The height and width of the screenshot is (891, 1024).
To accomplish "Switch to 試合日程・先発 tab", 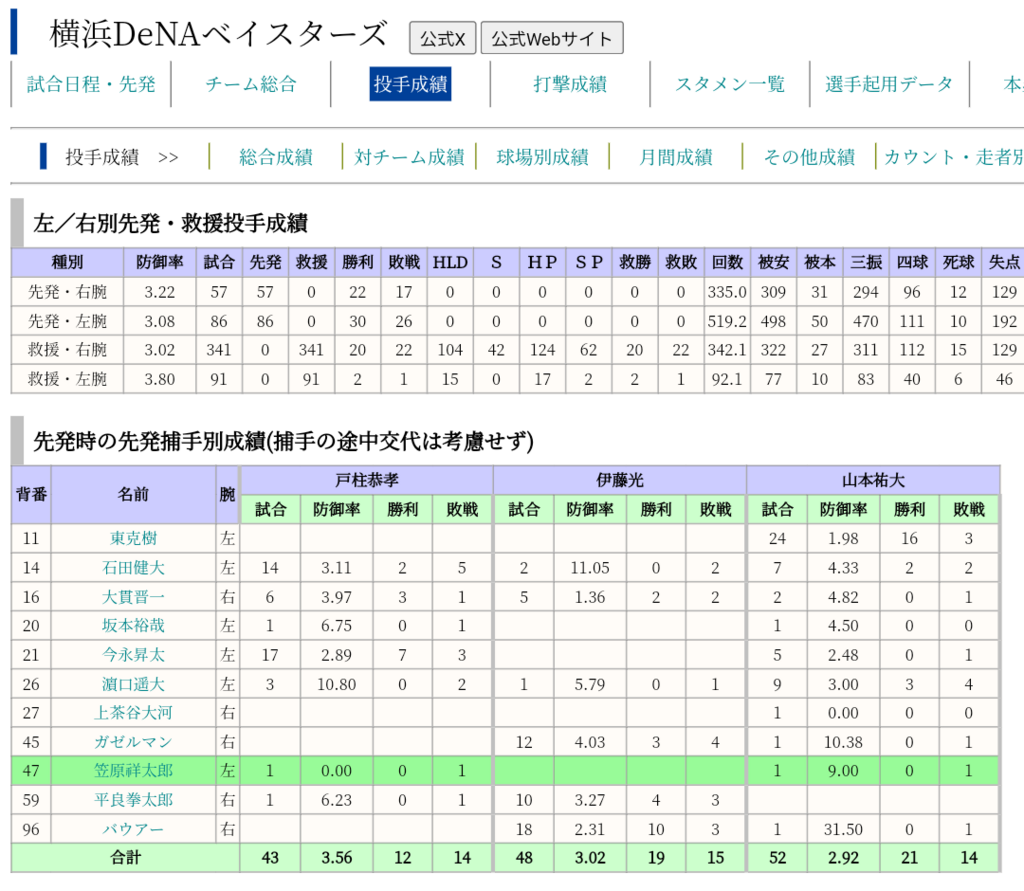I will (x=91, y=84).
